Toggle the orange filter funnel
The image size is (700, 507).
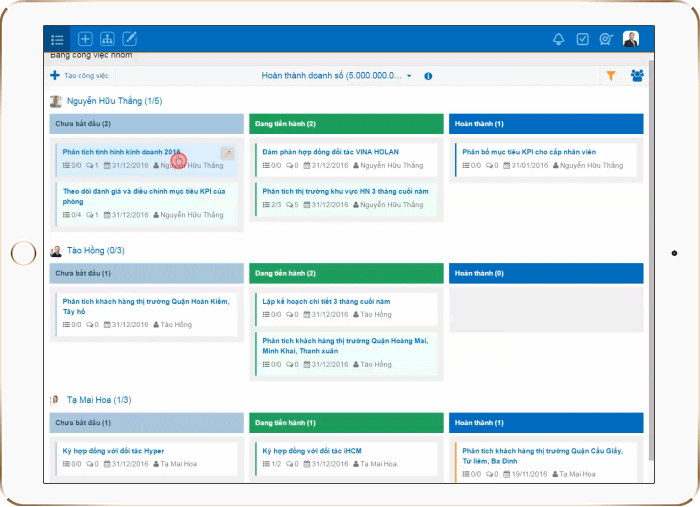(x=611, y=75)
